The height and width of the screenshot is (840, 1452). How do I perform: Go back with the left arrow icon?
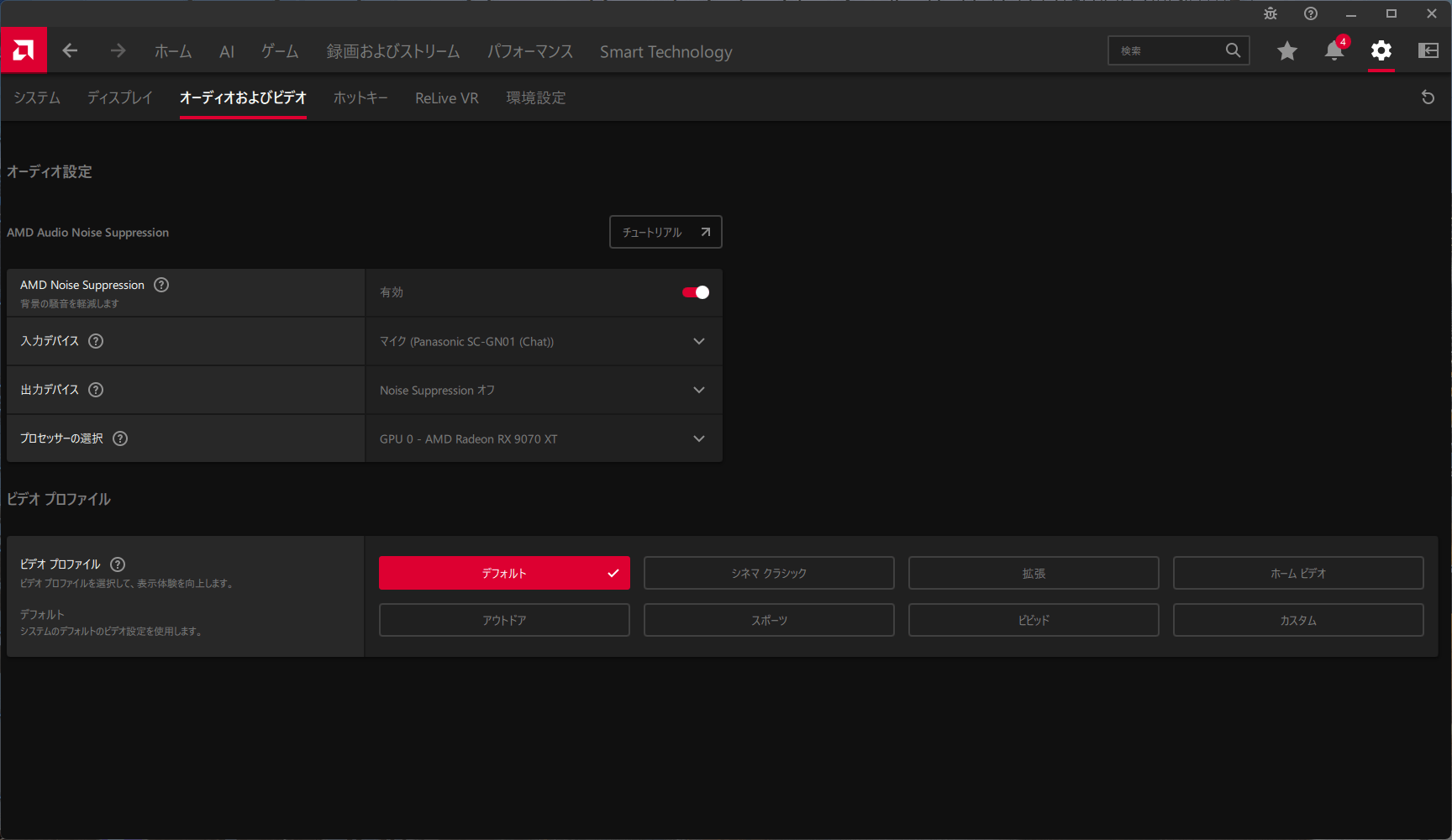point(70,51)
